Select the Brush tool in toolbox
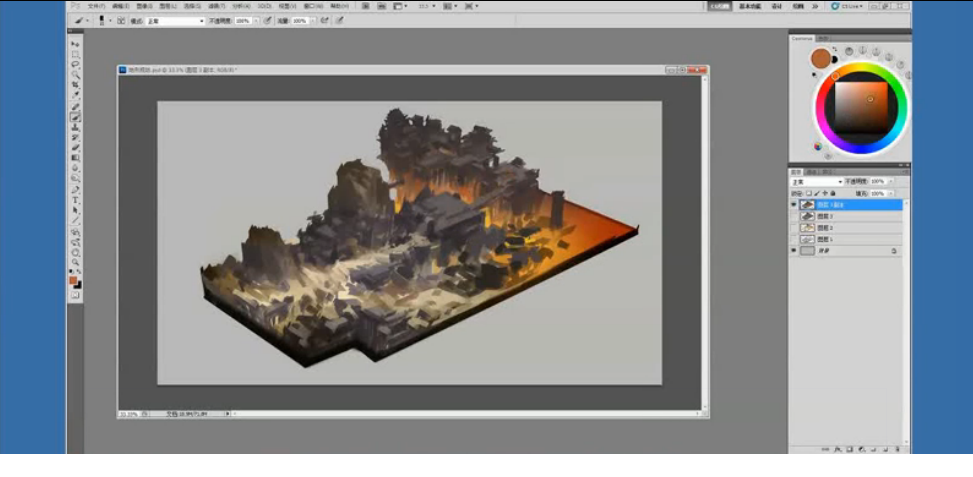The image size is (973, 477). [x=76, y=117]
